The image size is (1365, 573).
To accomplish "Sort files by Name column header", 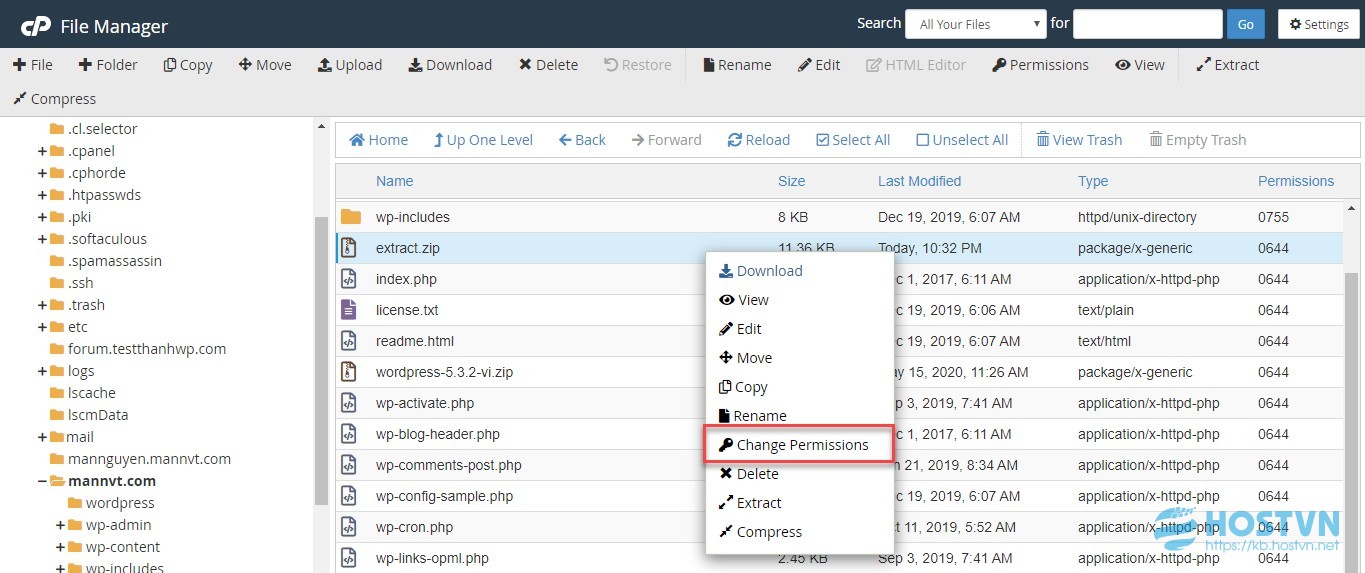I will (394, 181).
